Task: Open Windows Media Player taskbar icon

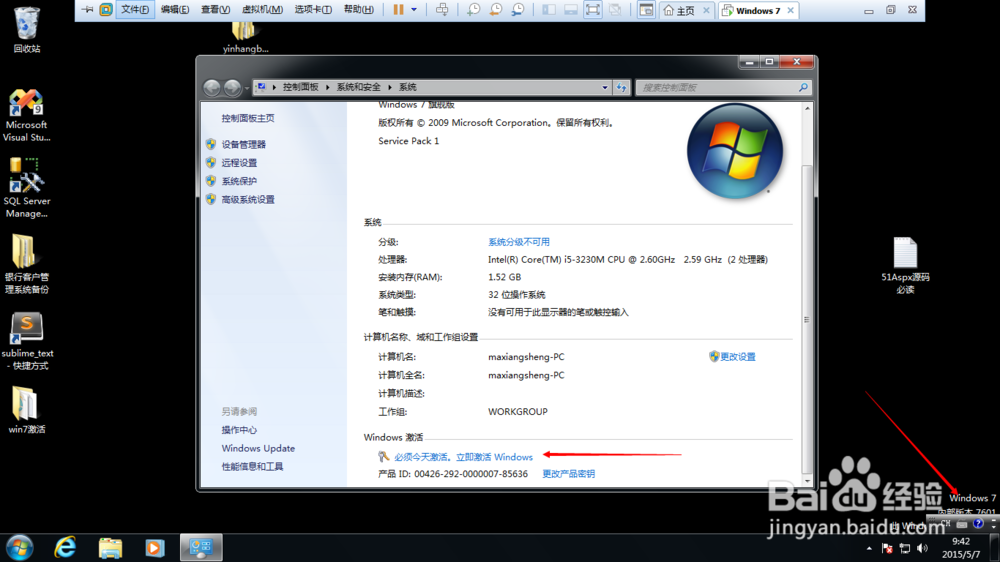Action: coord(154,547)
